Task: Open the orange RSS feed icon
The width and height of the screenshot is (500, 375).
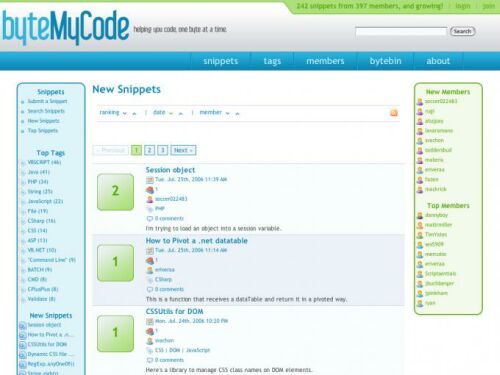Action: 394,113
